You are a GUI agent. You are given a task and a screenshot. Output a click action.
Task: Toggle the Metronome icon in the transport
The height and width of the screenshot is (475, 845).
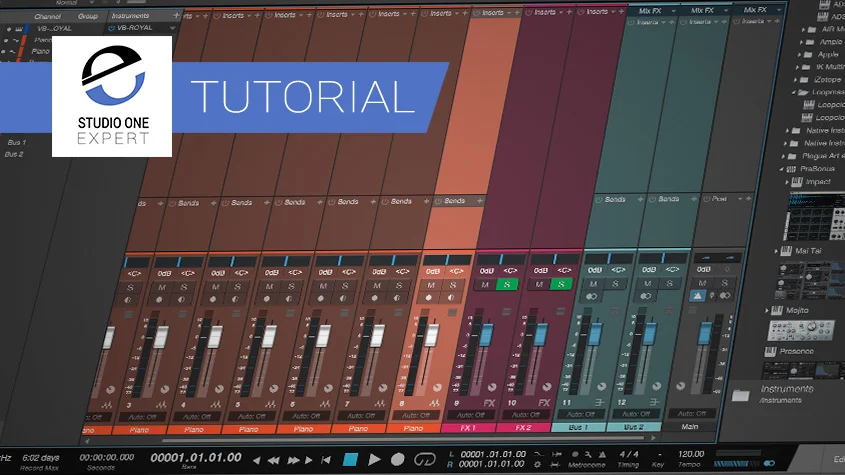[x=602, y=455]
